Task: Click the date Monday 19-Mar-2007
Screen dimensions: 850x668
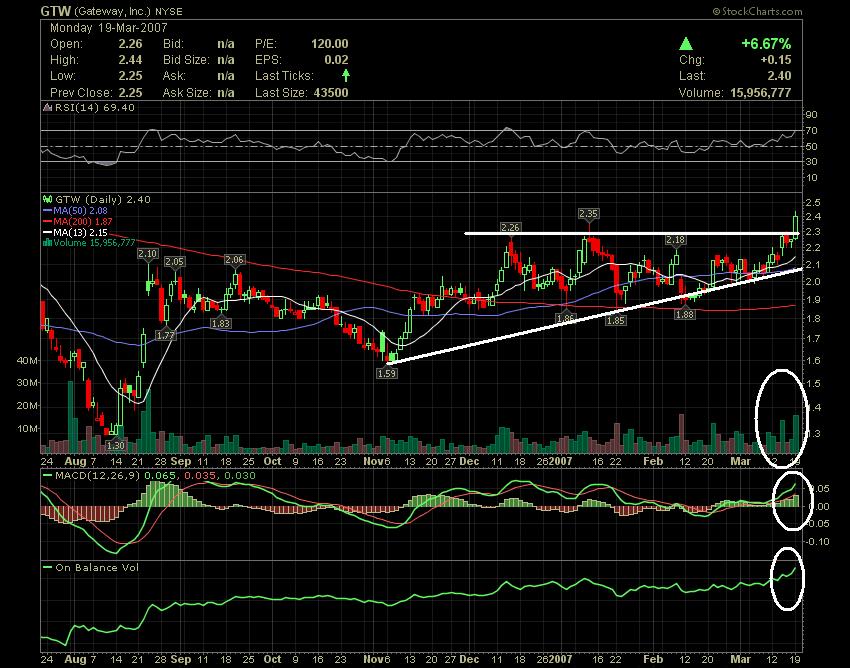Action: click(x=108, y=28)
